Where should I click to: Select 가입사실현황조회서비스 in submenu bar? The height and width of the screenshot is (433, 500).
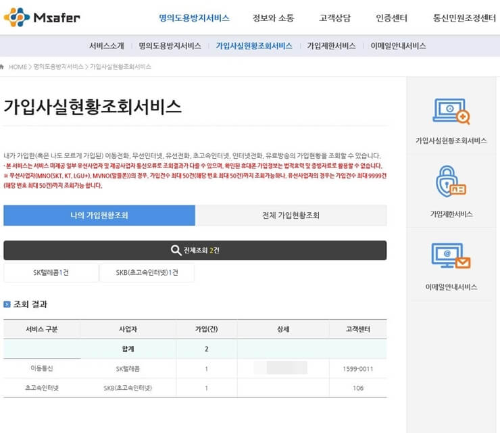pos(254,46)
